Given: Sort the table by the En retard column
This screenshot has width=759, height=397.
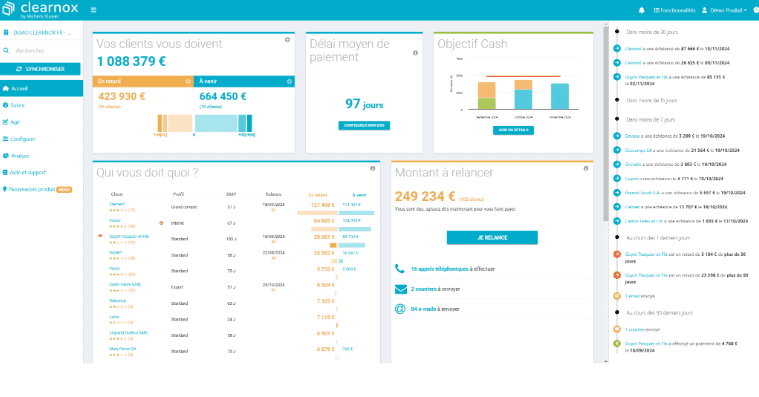Looking at the screenshot, I should tap(318, 195).
